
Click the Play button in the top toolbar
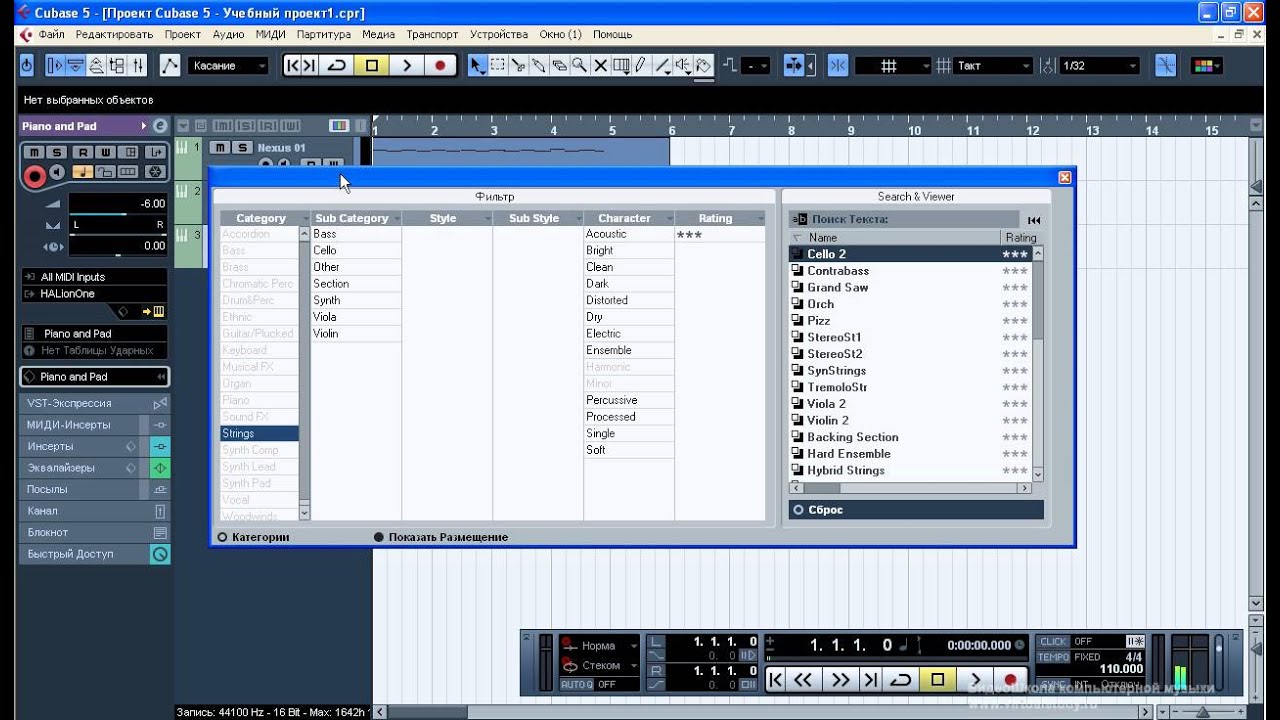click(x=406, y=66)
